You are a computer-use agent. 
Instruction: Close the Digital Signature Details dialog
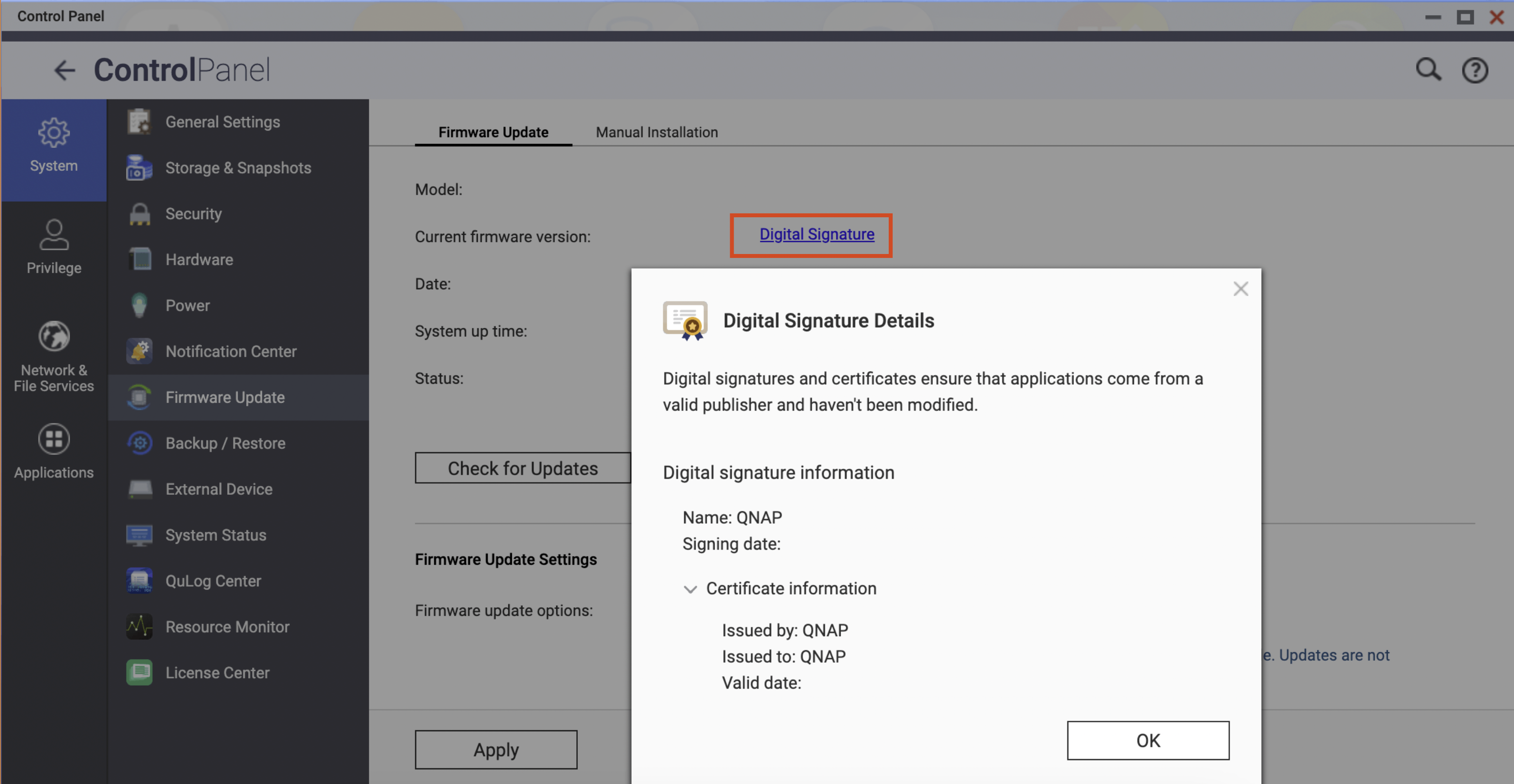pos(1241,288)
